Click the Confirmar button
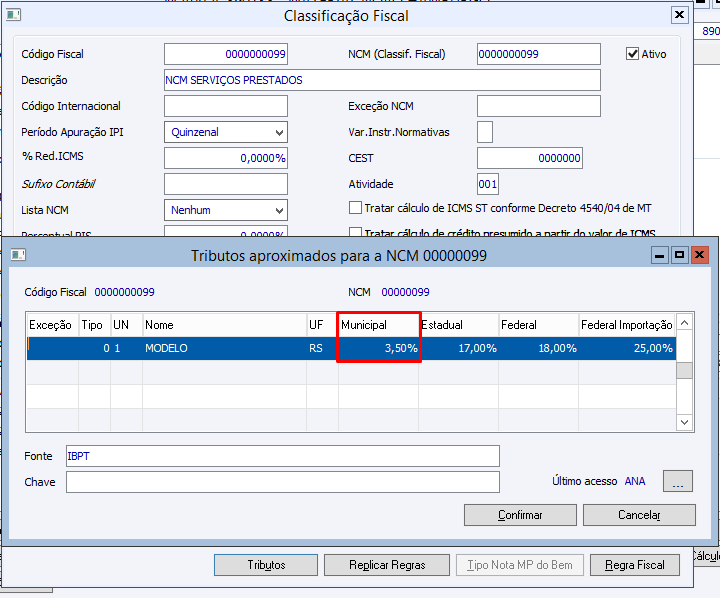Screen dimensions: 720x598 point(520,515)
